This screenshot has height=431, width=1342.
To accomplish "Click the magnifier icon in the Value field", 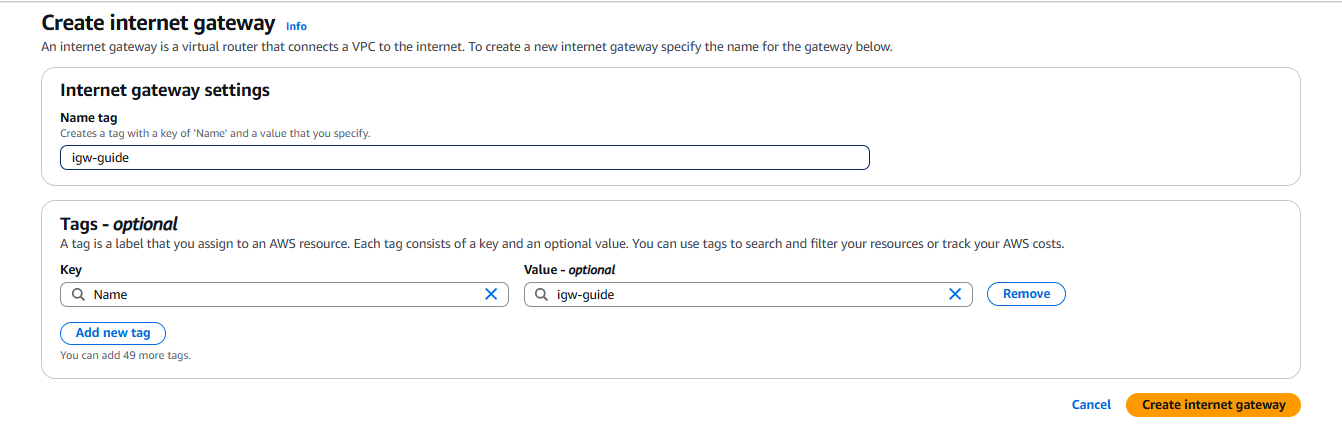I will point(541,294).
